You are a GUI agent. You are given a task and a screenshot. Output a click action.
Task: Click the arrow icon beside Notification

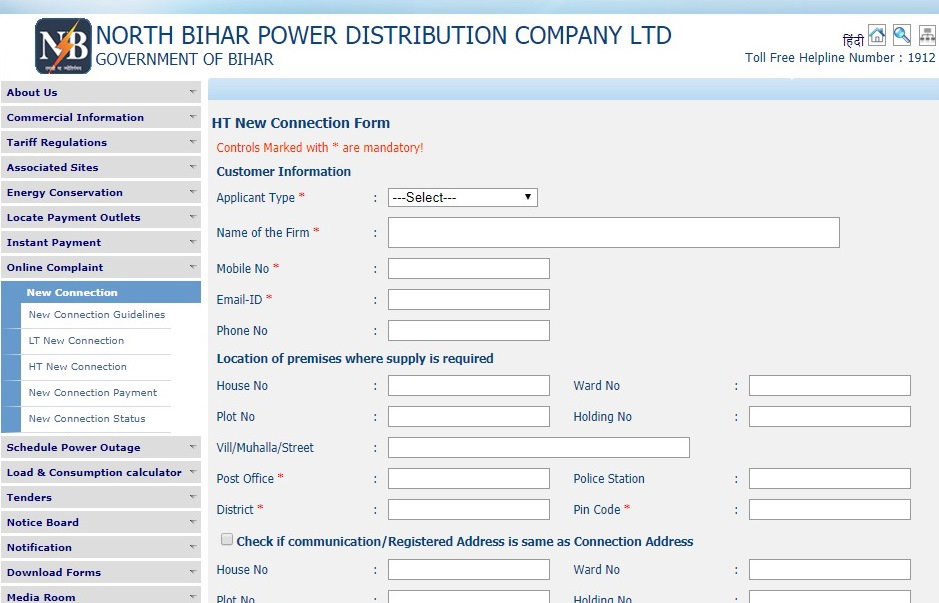[x=191, y=547]
